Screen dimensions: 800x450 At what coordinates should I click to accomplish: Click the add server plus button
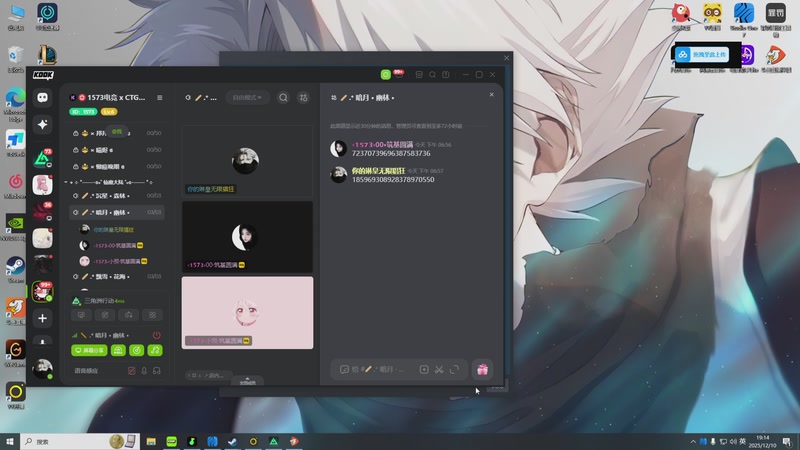coord(42,318)
